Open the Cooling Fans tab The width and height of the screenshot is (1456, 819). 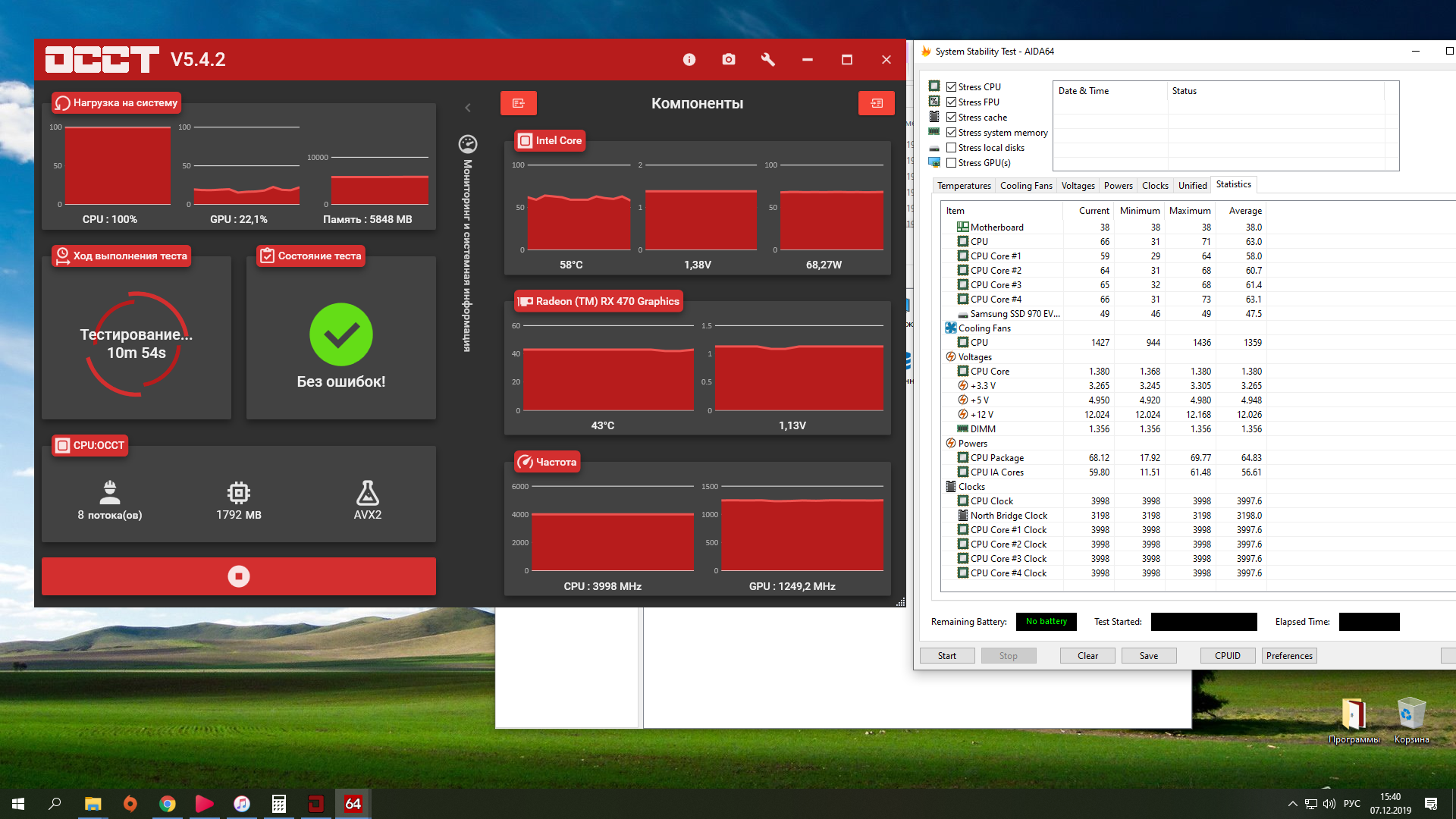1025,186
